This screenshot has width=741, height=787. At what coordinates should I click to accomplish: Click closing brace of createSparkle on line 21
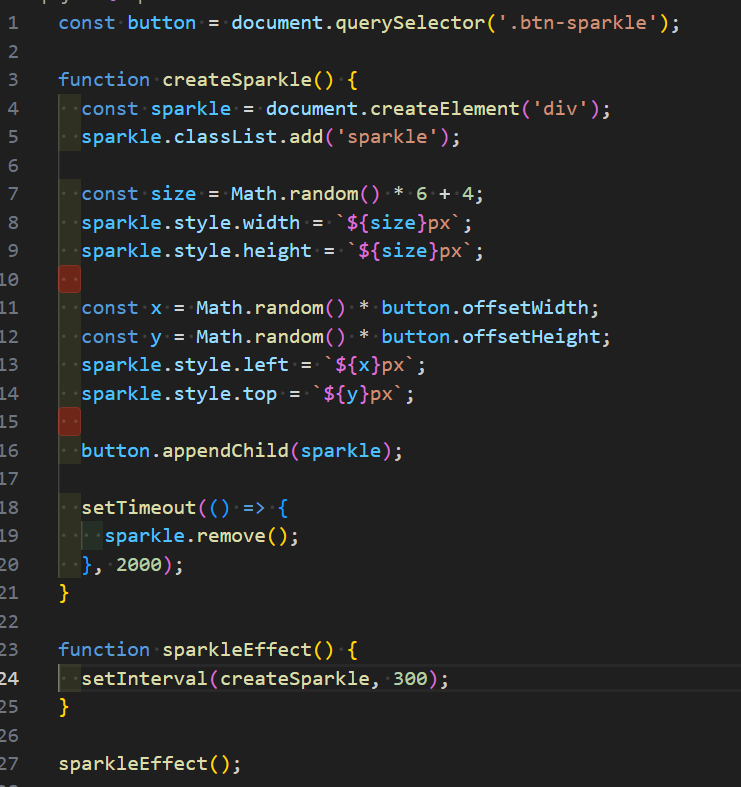click(64, 593)
